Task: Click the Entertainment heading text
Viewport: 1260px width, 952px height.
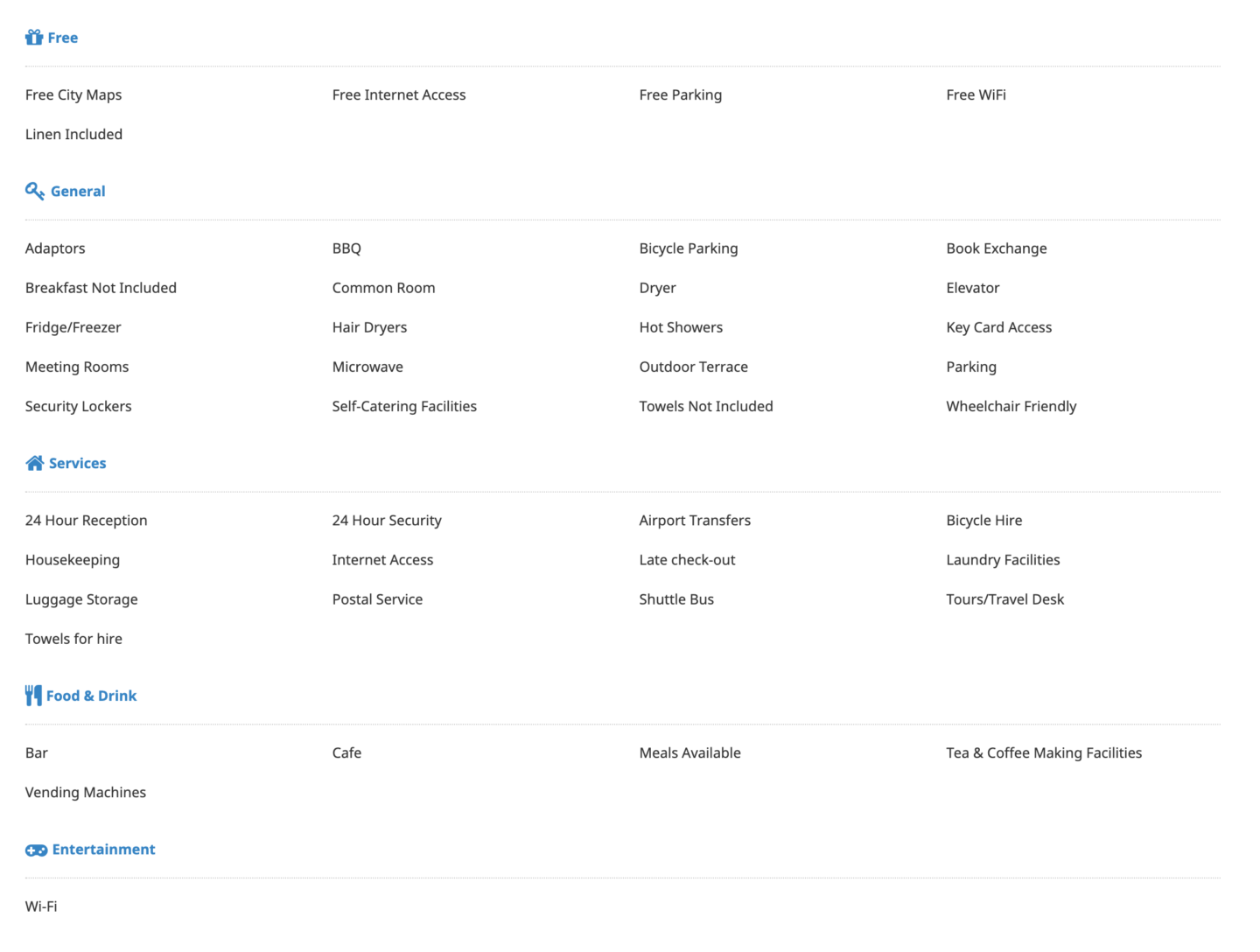Action: click(103, 850)
